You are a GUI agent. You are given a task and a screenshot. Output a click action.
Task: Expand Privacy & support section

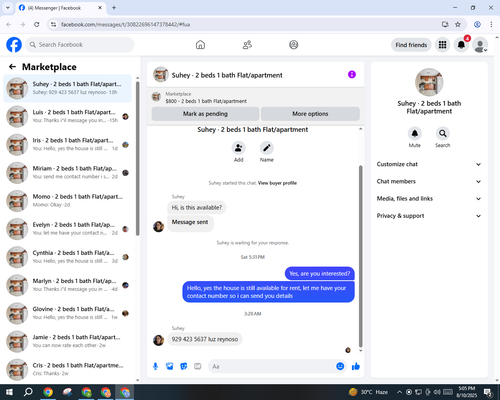[429, 216]
